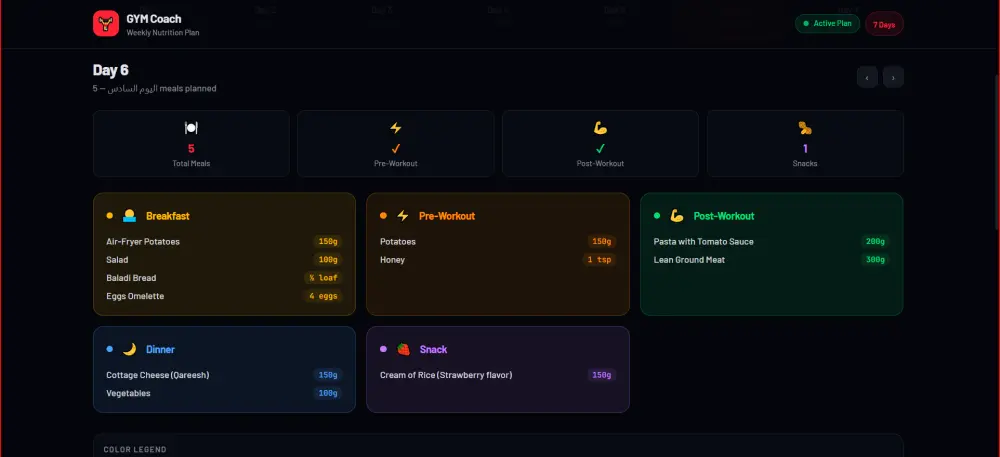
Task: Click Pasta with Tomato Sauce item
Action: pos(703,242)
